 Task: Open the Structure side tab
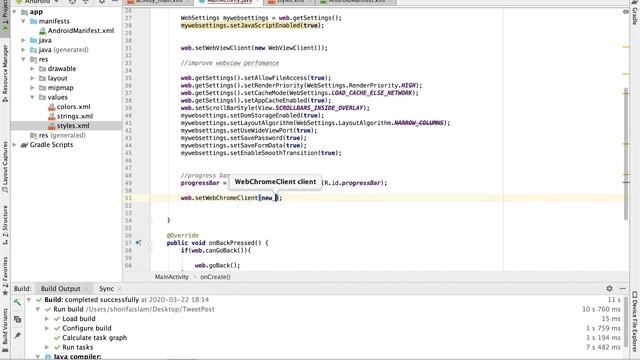coord(5,225)
